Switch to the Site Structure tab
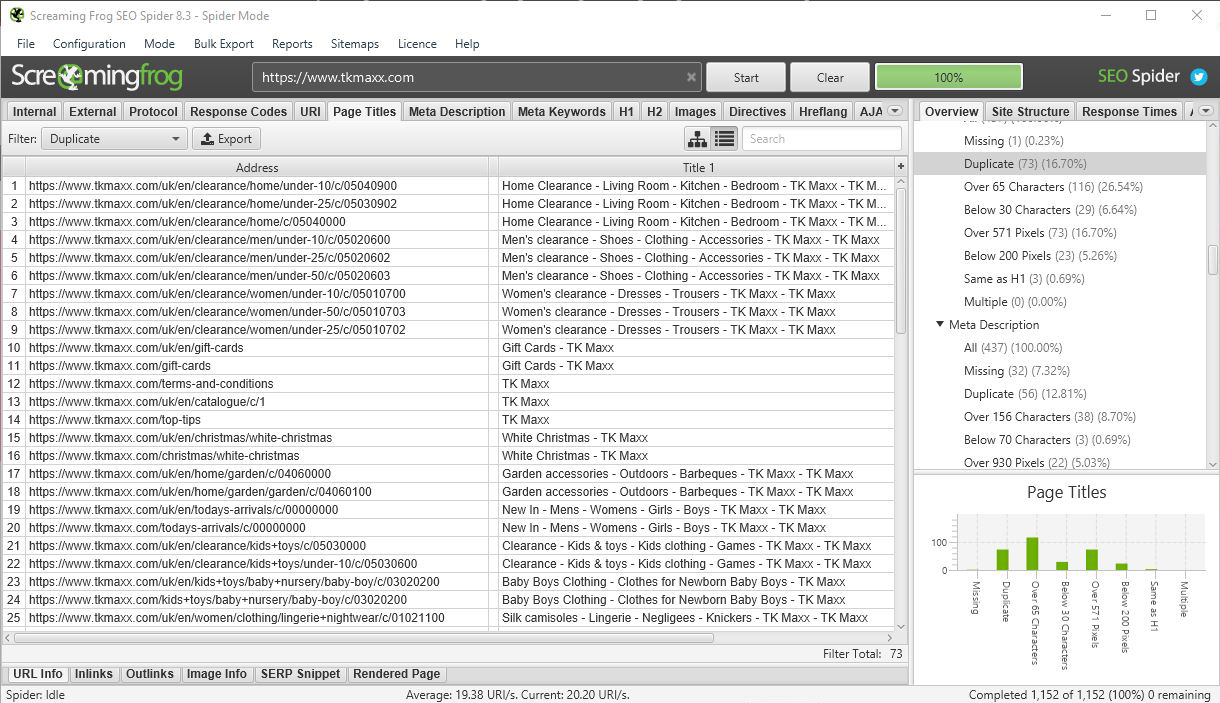 (x=1030, y=111)
